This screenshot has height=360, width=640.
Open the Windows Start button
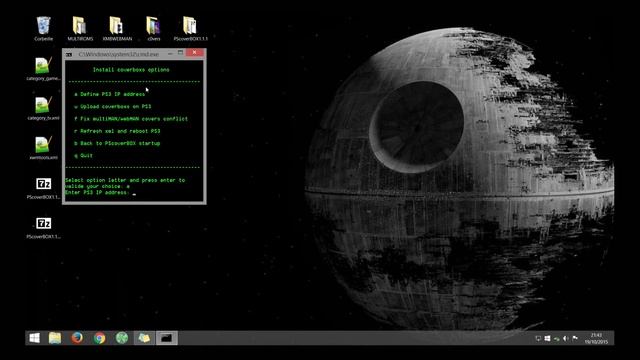35,338
